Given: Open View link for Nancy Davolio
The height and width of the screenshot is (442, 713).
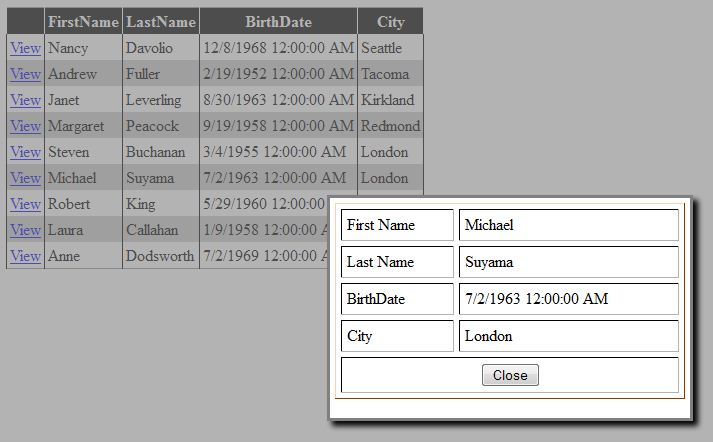Looking at the screenshot, I should pos(26,48).
